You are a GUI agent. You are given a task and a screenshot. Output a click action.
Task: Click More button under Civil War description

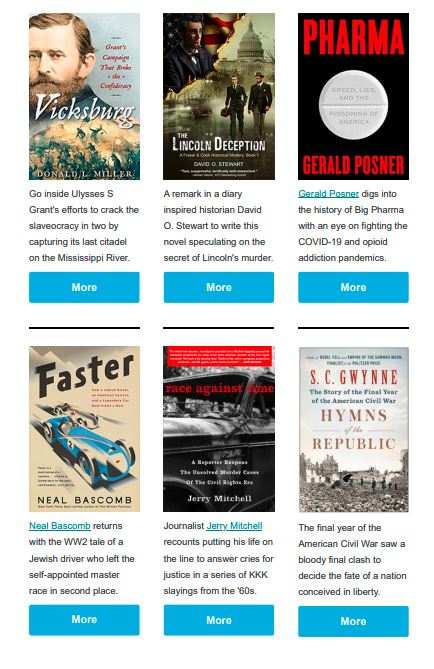(353, 621)
